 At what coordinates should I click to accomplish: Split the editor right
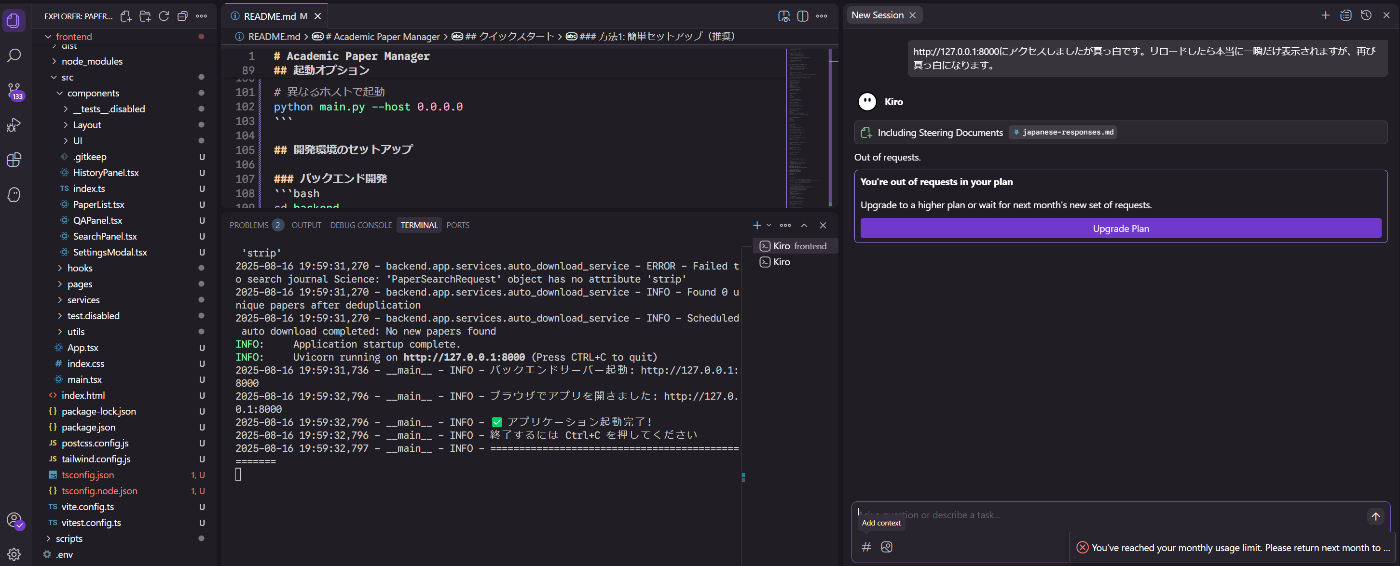tap(803, 16)
